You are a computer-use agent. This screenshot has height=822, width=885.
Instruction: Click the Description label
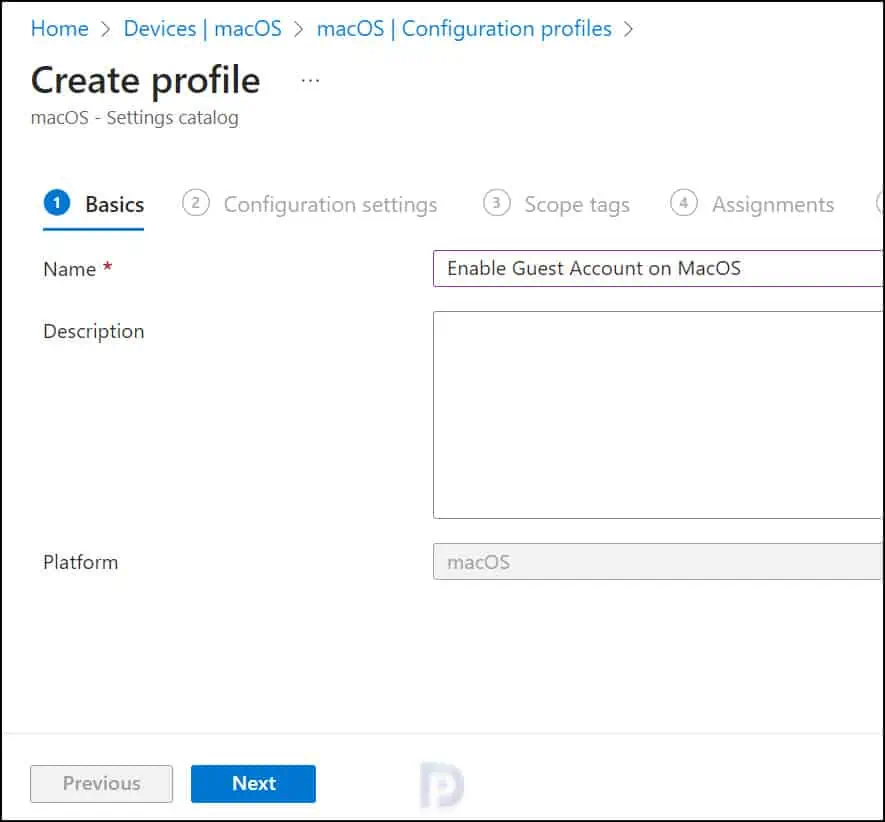coord(94,331)
